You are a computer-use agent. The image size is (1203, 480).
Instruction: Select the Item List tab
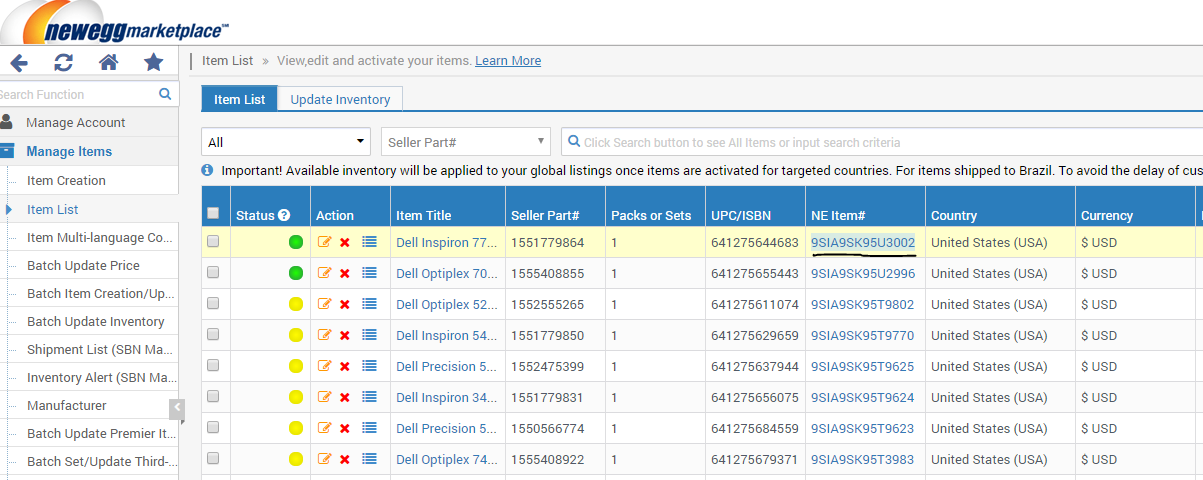click(239, 99)
